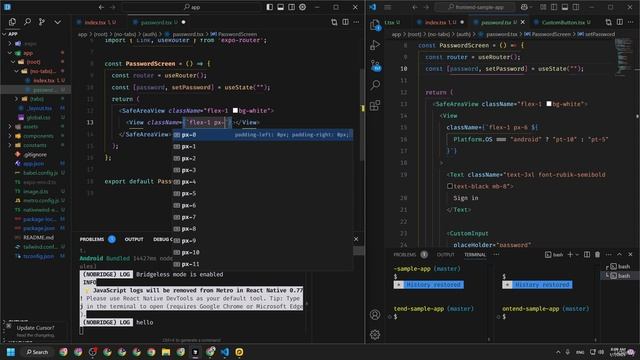Click Search on Windows taskbar

[37, 352]
